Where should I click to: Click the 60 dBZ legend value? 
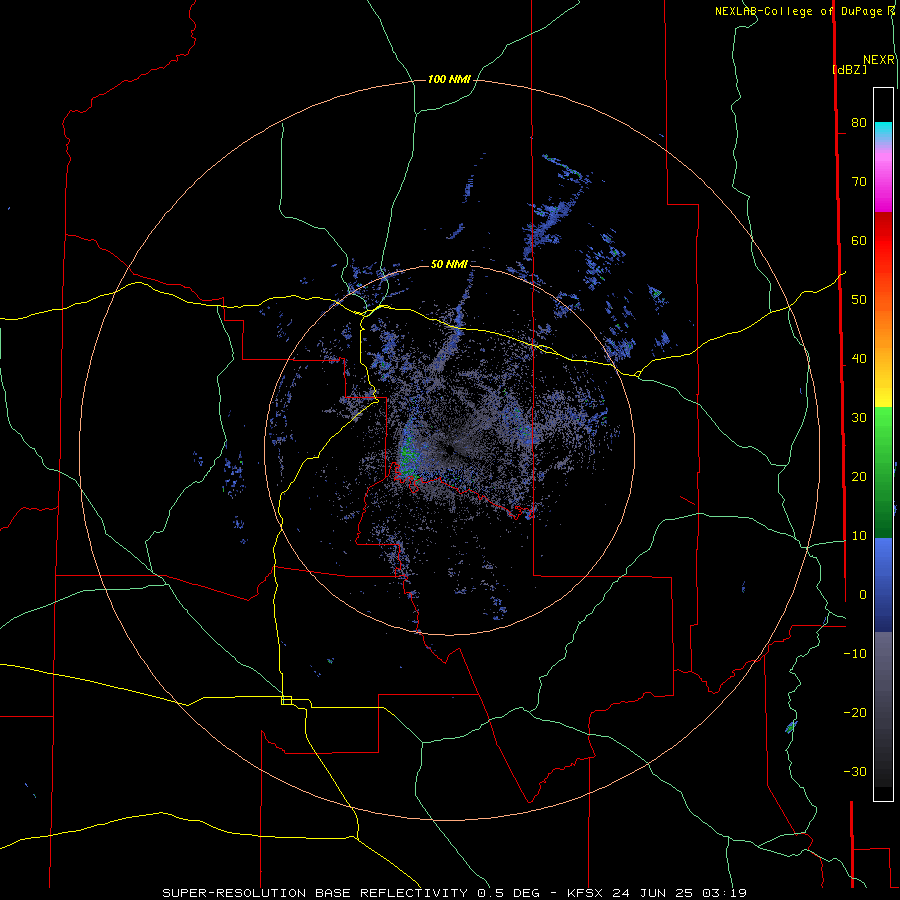point(859,240)
